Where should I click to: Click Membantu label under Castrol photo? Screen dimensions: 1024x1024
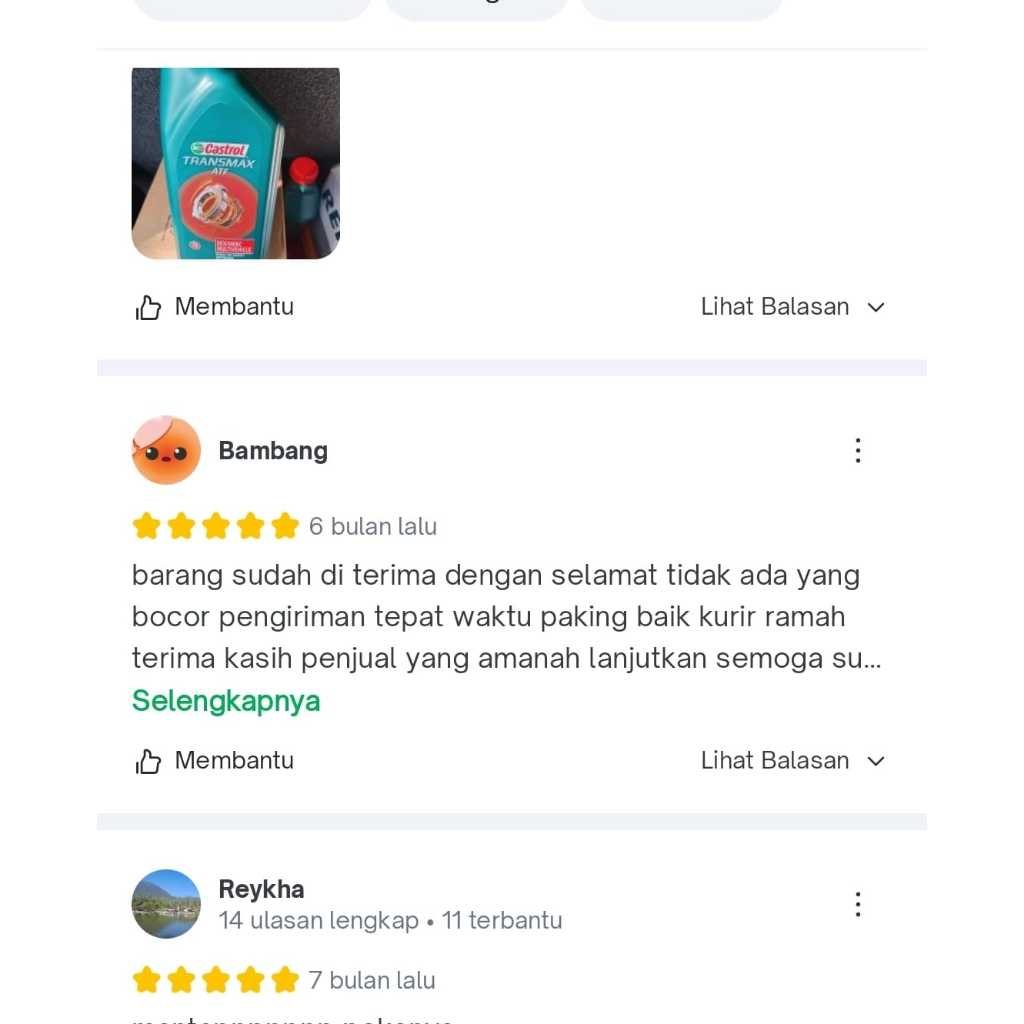pos(234,306)
